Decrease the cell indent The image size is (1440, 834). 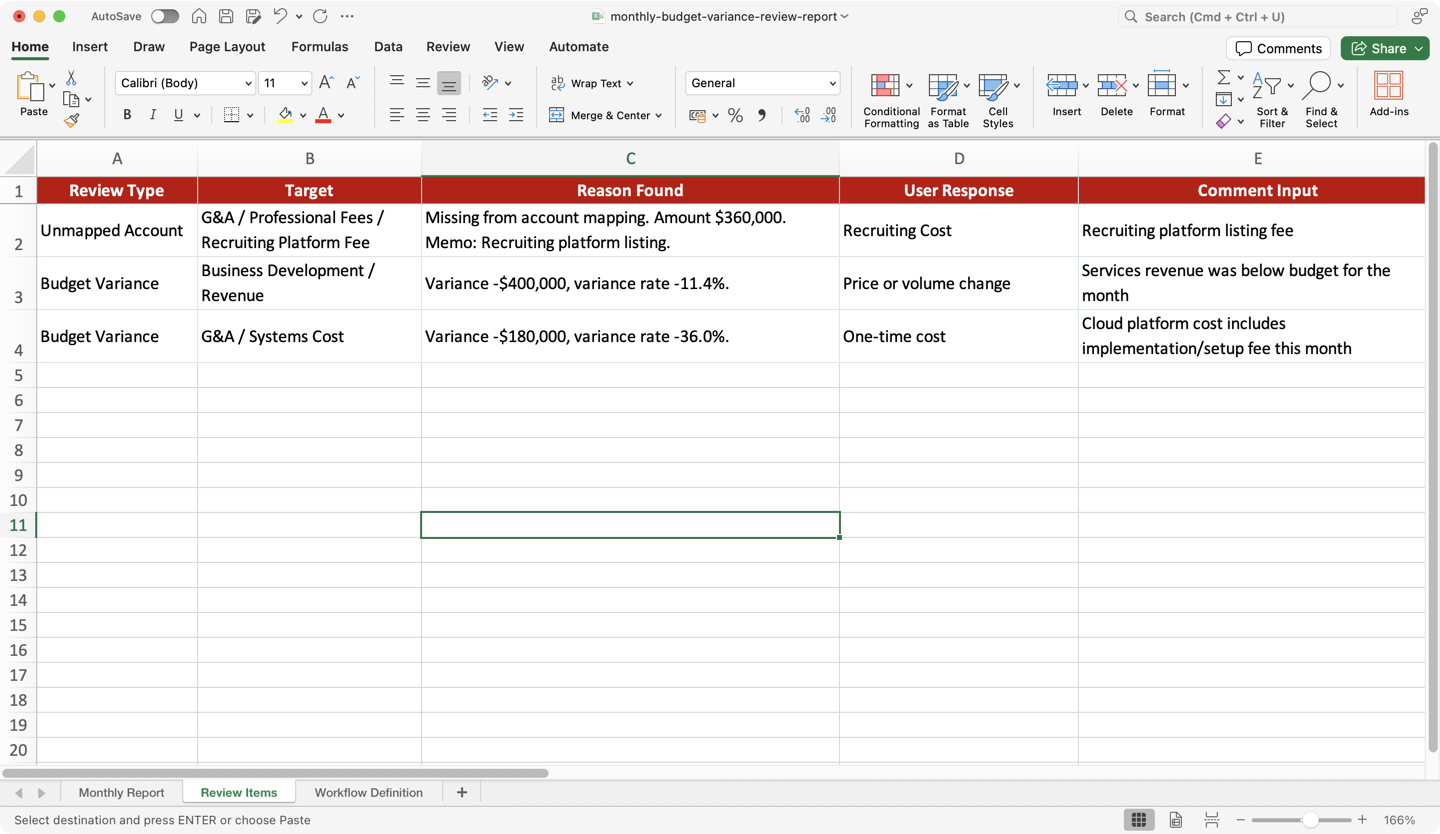pos(490,115)
